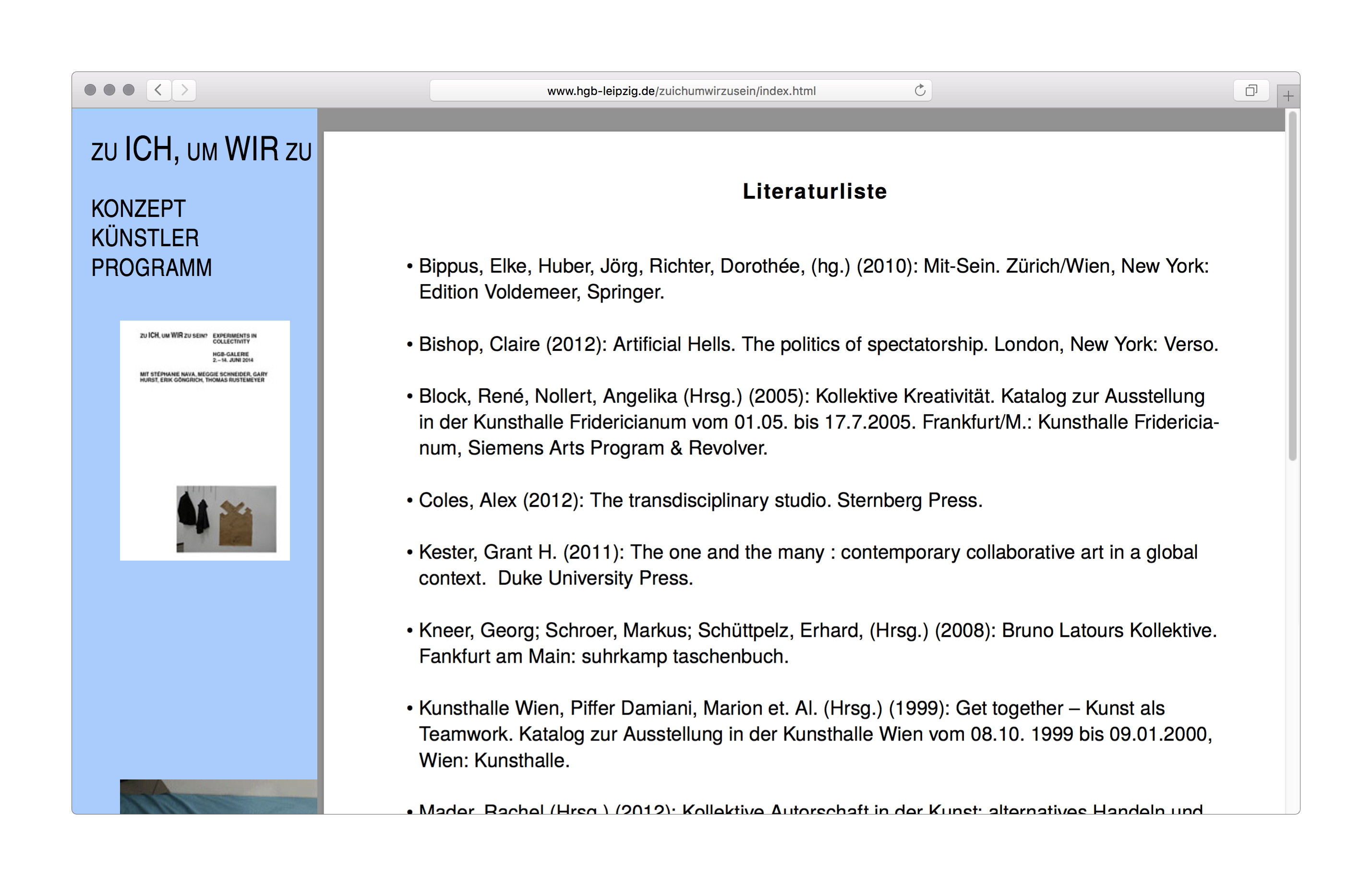
Task: Click the vertical scrollbar thumb
Action: pyautogui.click(x=1292, y=286)
